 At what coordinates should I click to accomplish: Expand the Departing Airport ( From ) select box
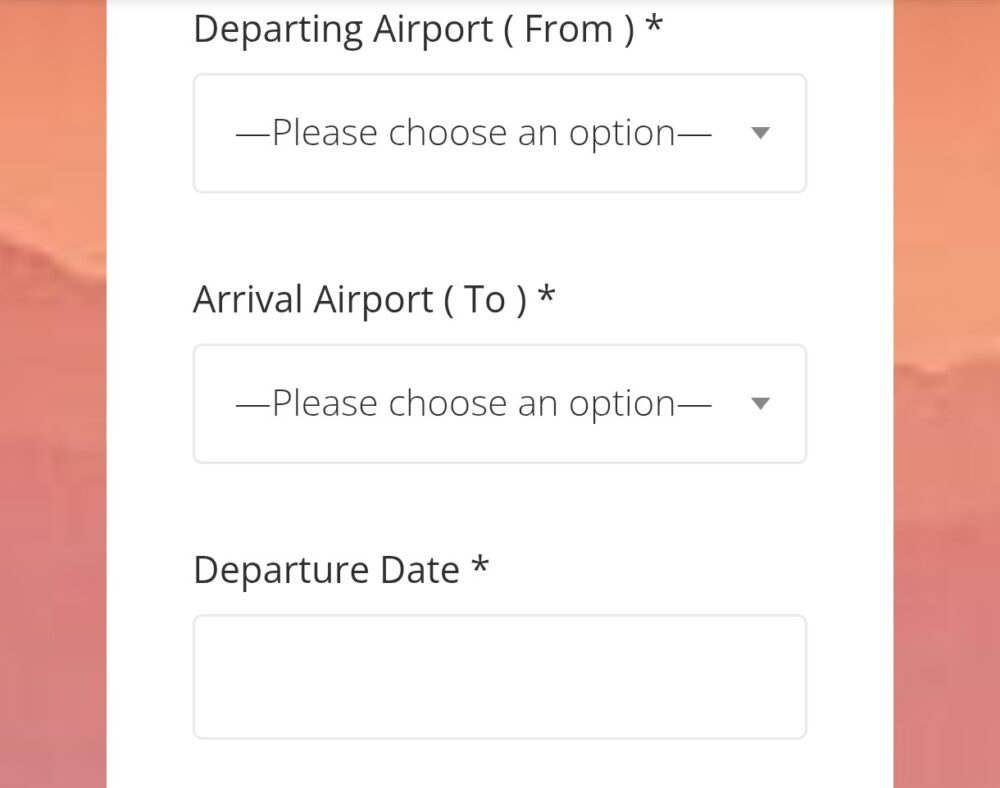[500, 133]
